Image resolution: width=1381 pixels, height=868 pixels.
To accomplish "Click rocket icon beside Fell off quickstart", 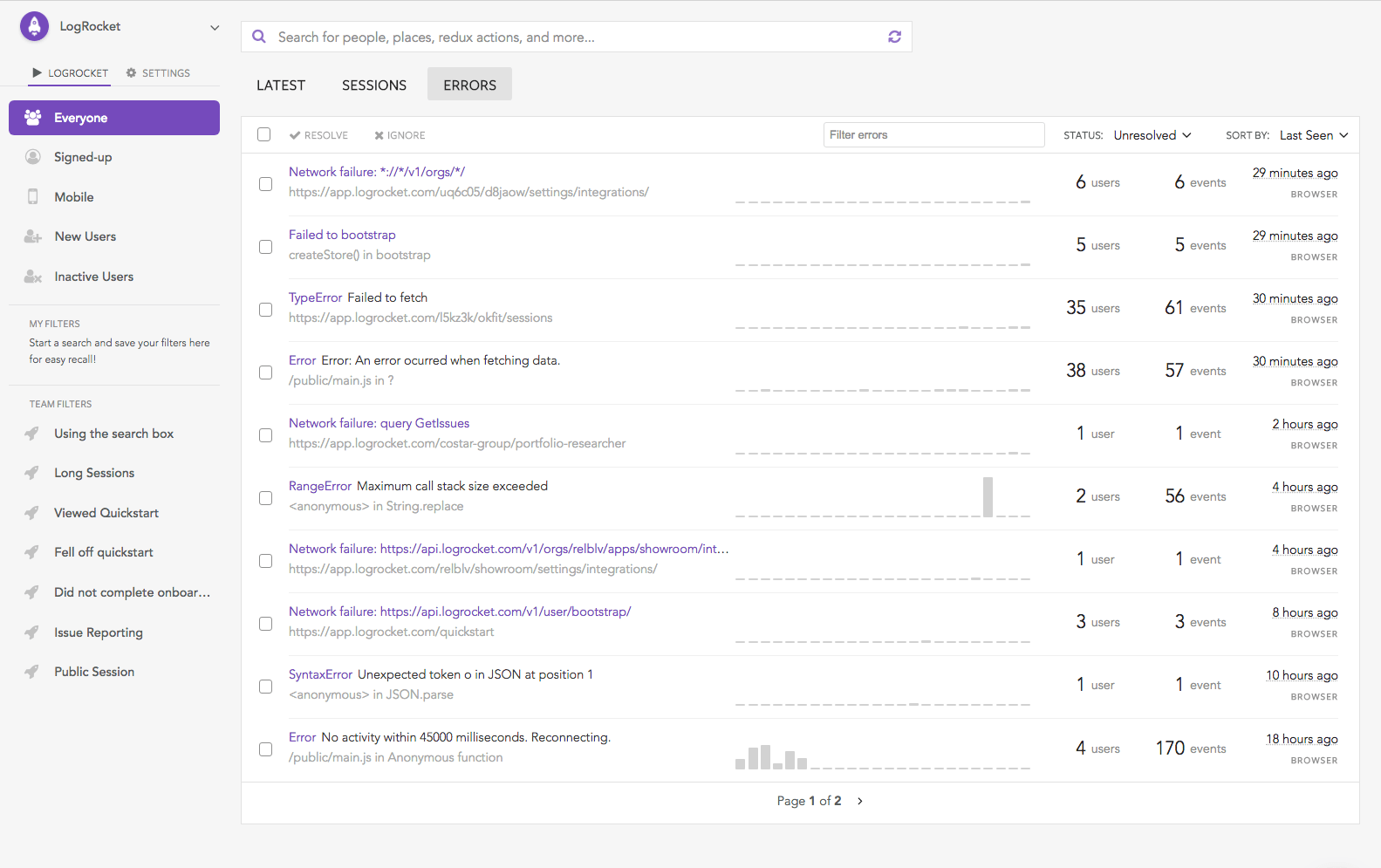I will [x=31, y=552].
